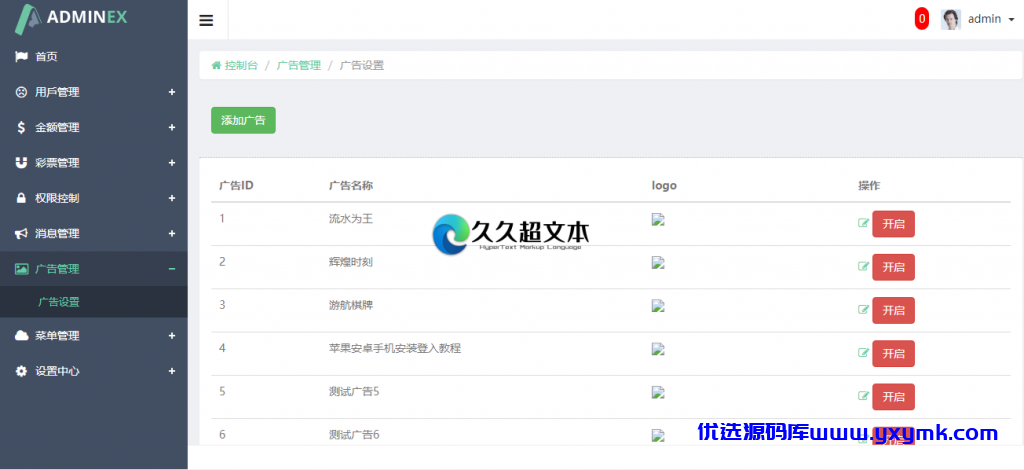Click the ADMINEX logo
The width and height of the screenshot is (1024, 470).
click(71, 18)
